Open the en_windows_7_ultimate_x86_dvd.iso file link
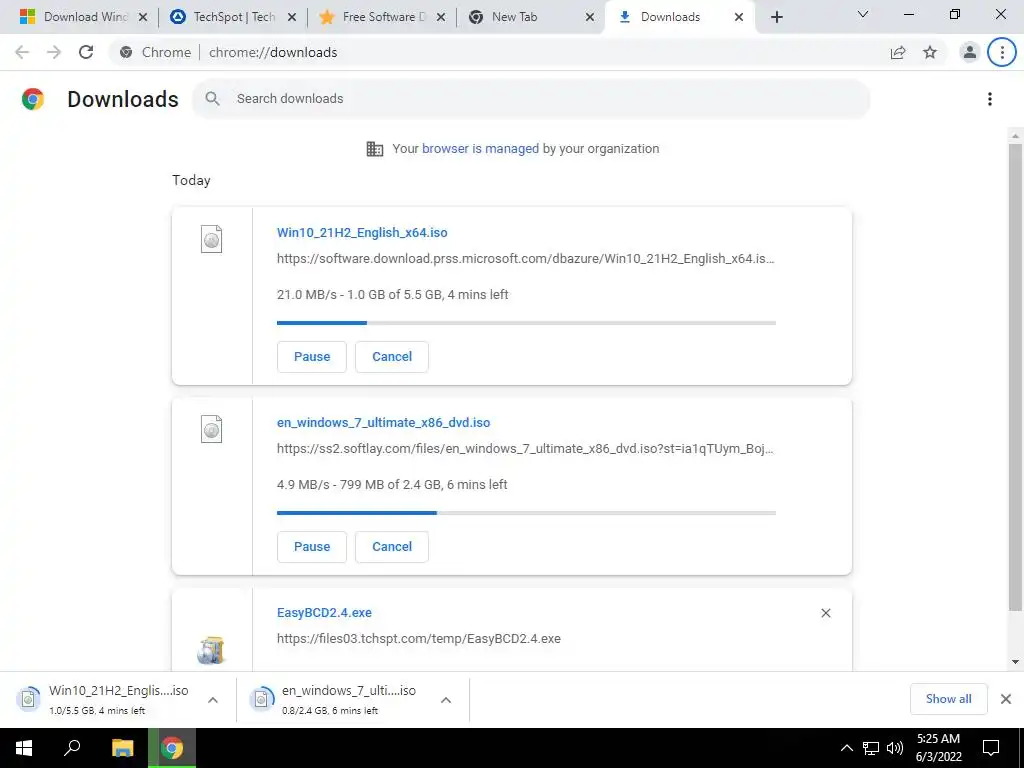The height and width of the screenshot is (768, 1024). coord(383,423)
